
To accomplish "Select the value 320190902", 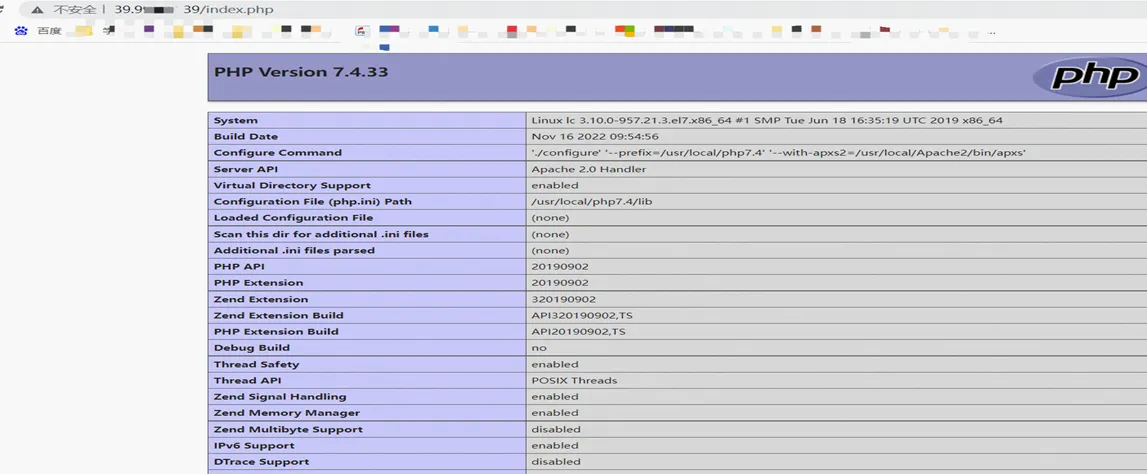I will pyautogui.click(x=563, y=300).
